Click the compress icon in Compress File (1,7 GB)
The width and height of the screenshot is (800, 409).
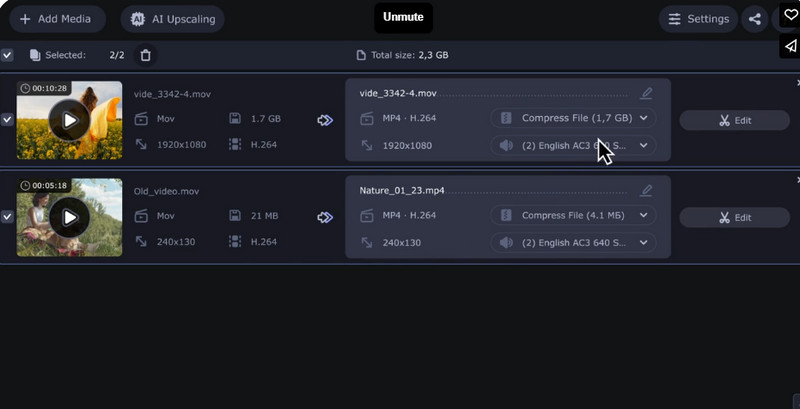click(x=506, y=118)
